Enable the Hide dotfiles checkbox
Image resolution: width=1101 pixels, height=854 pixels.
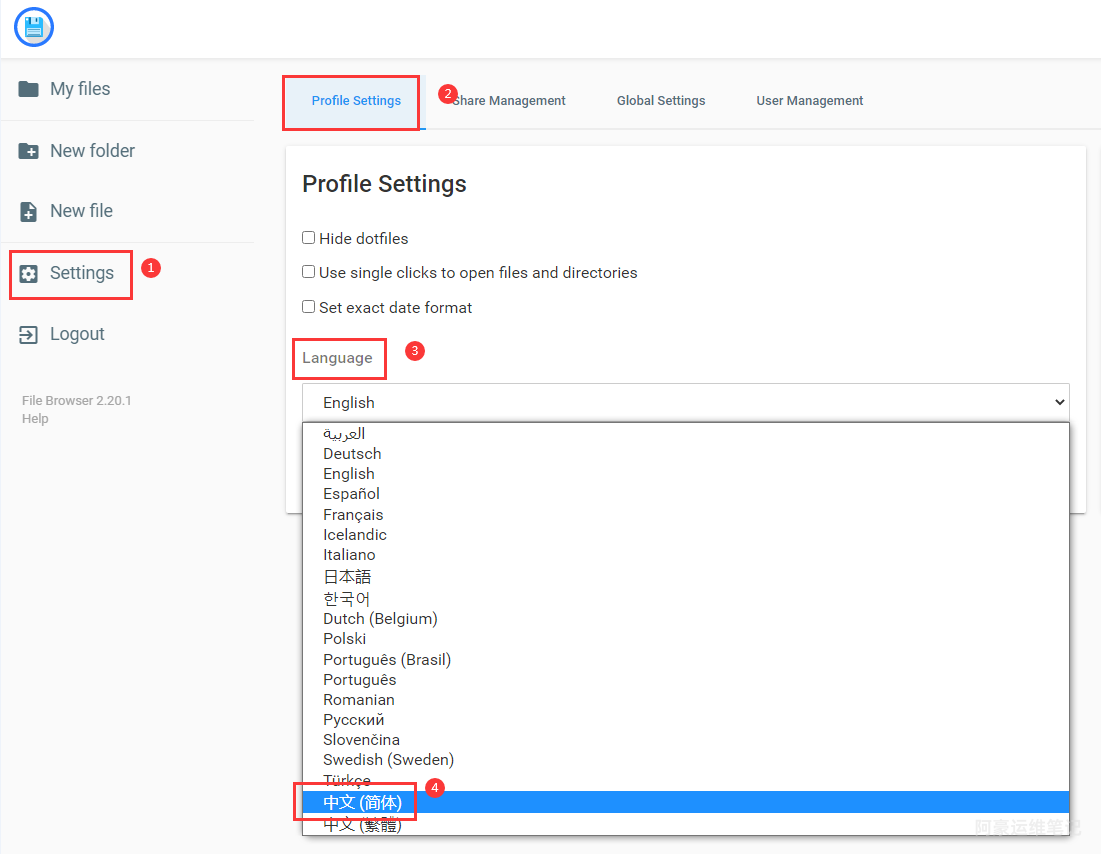[x=309, y=238]
